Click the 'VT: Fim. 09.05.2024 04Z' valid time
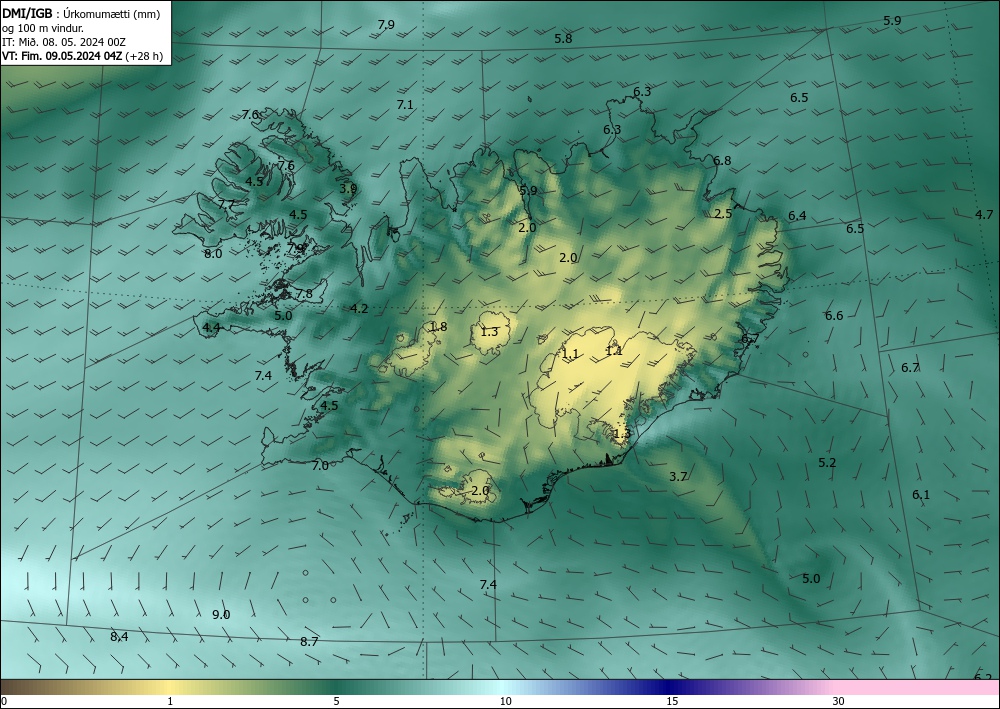1000x709 pixels. tap(62, 56)
